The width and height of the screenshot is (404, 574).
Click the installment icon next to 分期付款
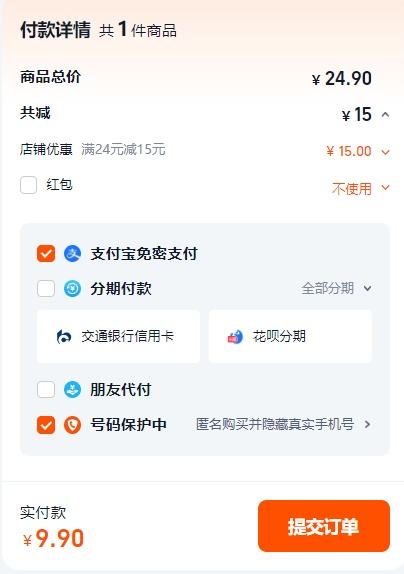(x=72, y=288)
